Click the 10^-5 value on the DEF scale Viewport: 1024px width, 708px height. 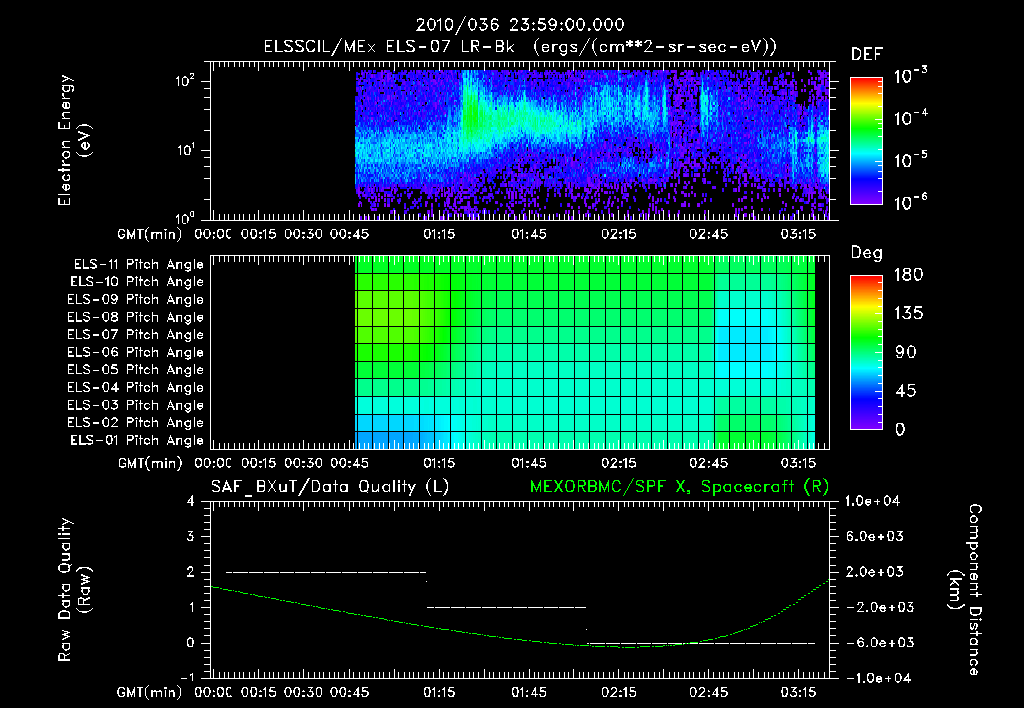pos(910,159)
